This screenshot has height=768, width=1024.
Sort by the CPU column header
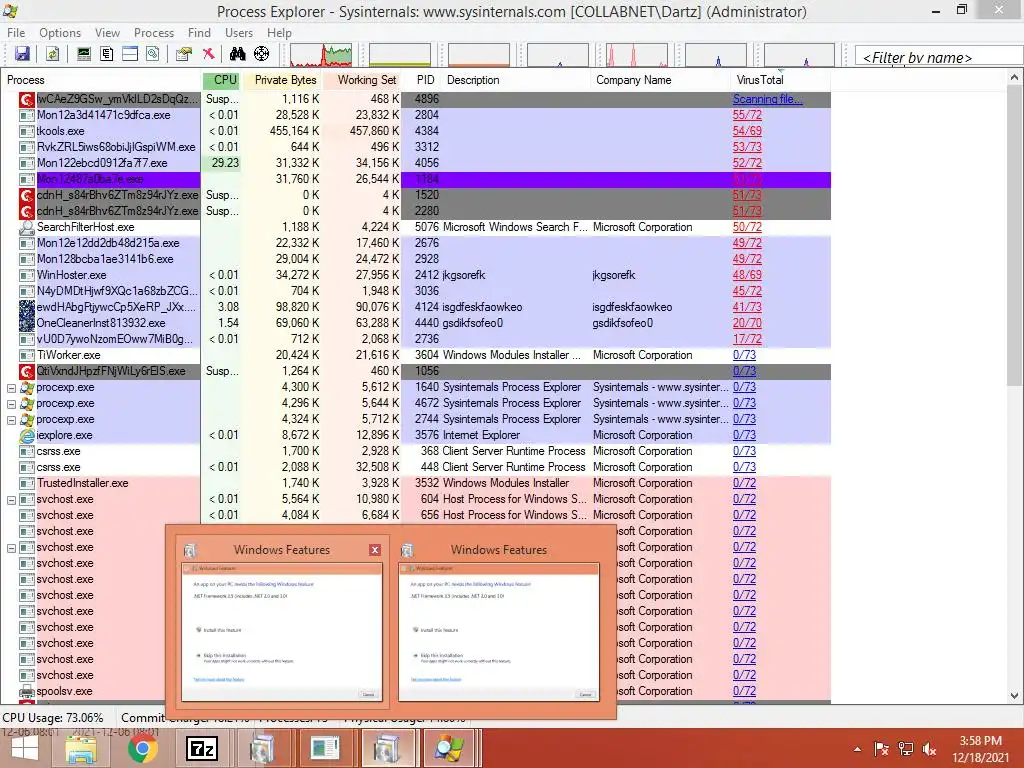pyautogui.click(x=221, y=80)
